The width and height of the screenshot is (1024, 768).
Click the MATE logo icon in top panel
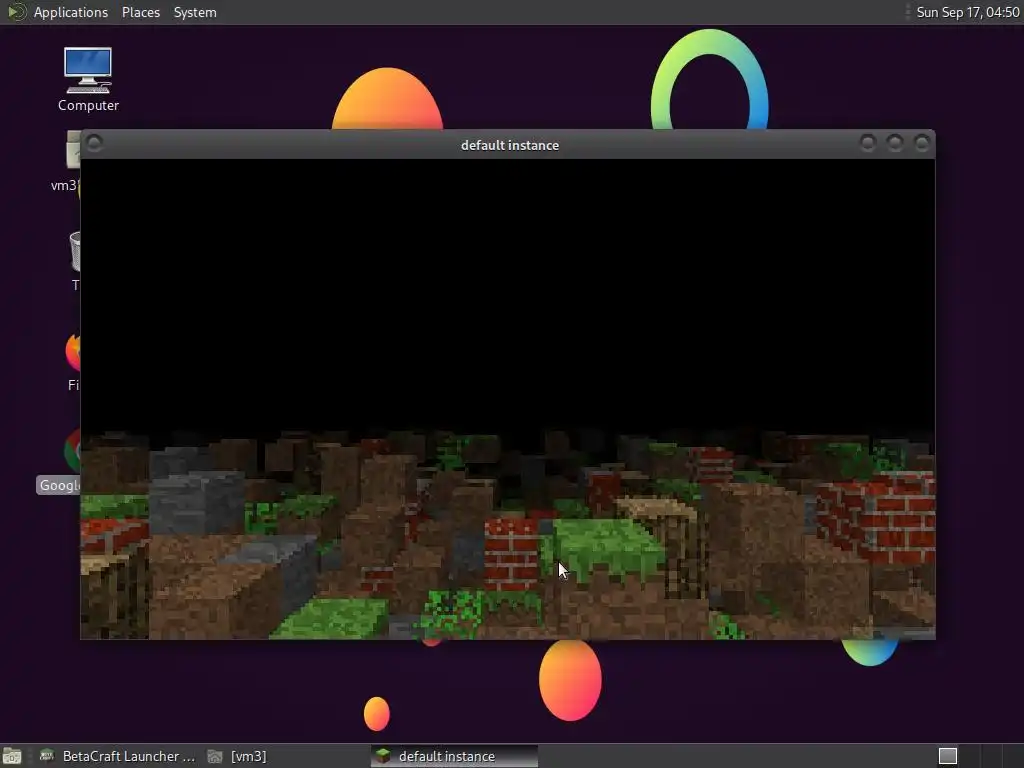point(16,12)
